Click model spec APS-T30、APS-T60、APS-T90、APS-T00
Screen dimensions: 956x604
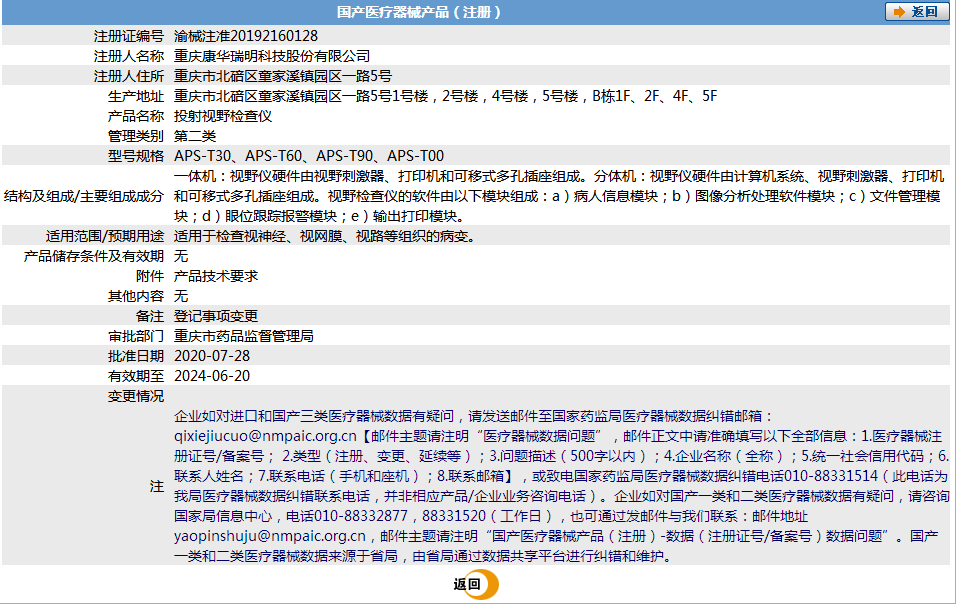tap(309, 156)
